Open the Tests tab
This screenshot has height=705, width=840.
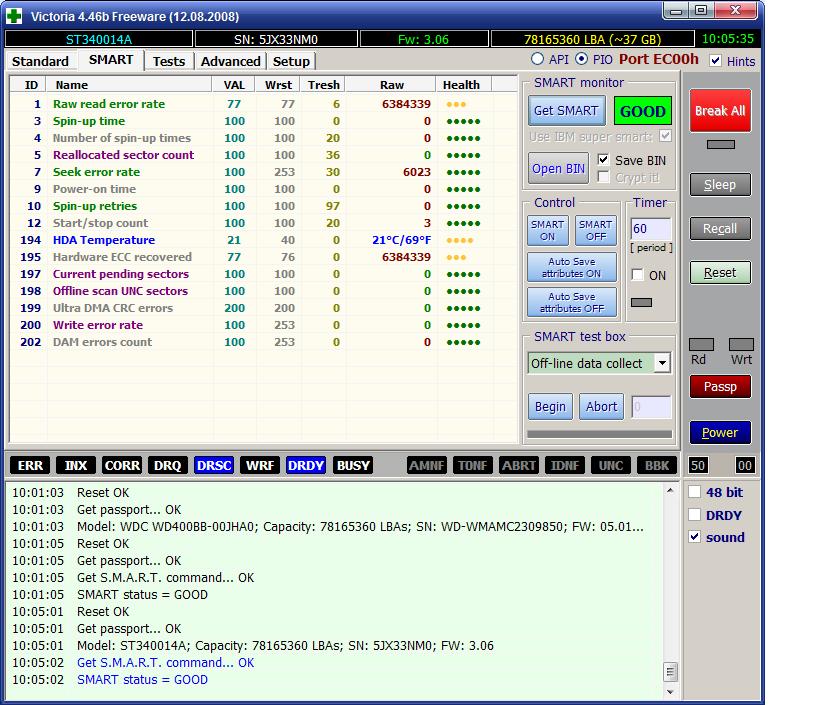tap(168, 61)
